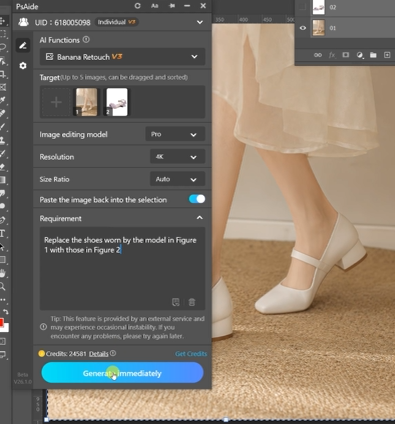The width and height of the screenshot is (395, 424).
Task: Select the Eyedropper tool
Action: point(3,100)
